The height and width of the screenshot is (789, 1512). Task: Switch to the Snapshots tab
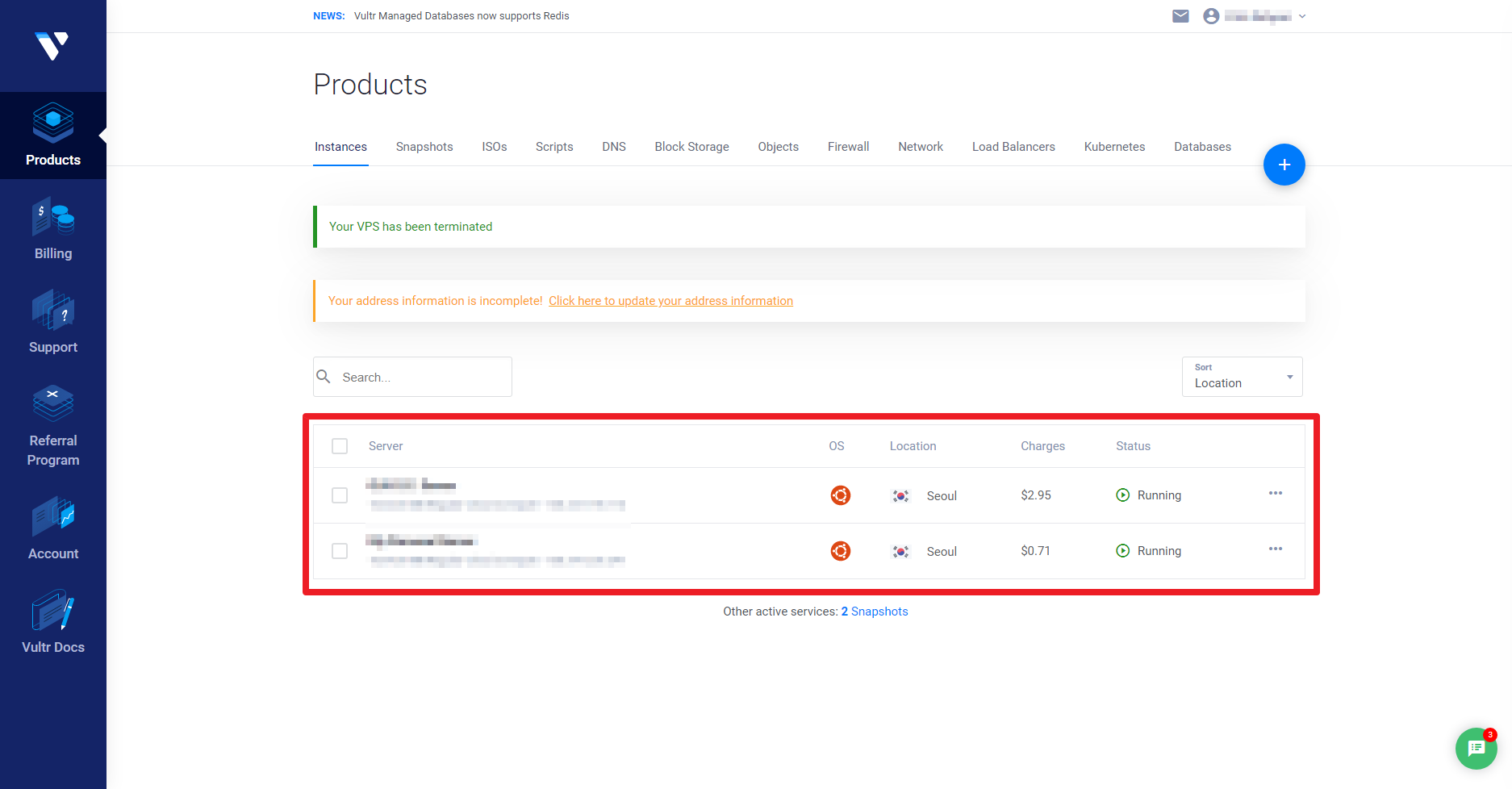[424, 147]
